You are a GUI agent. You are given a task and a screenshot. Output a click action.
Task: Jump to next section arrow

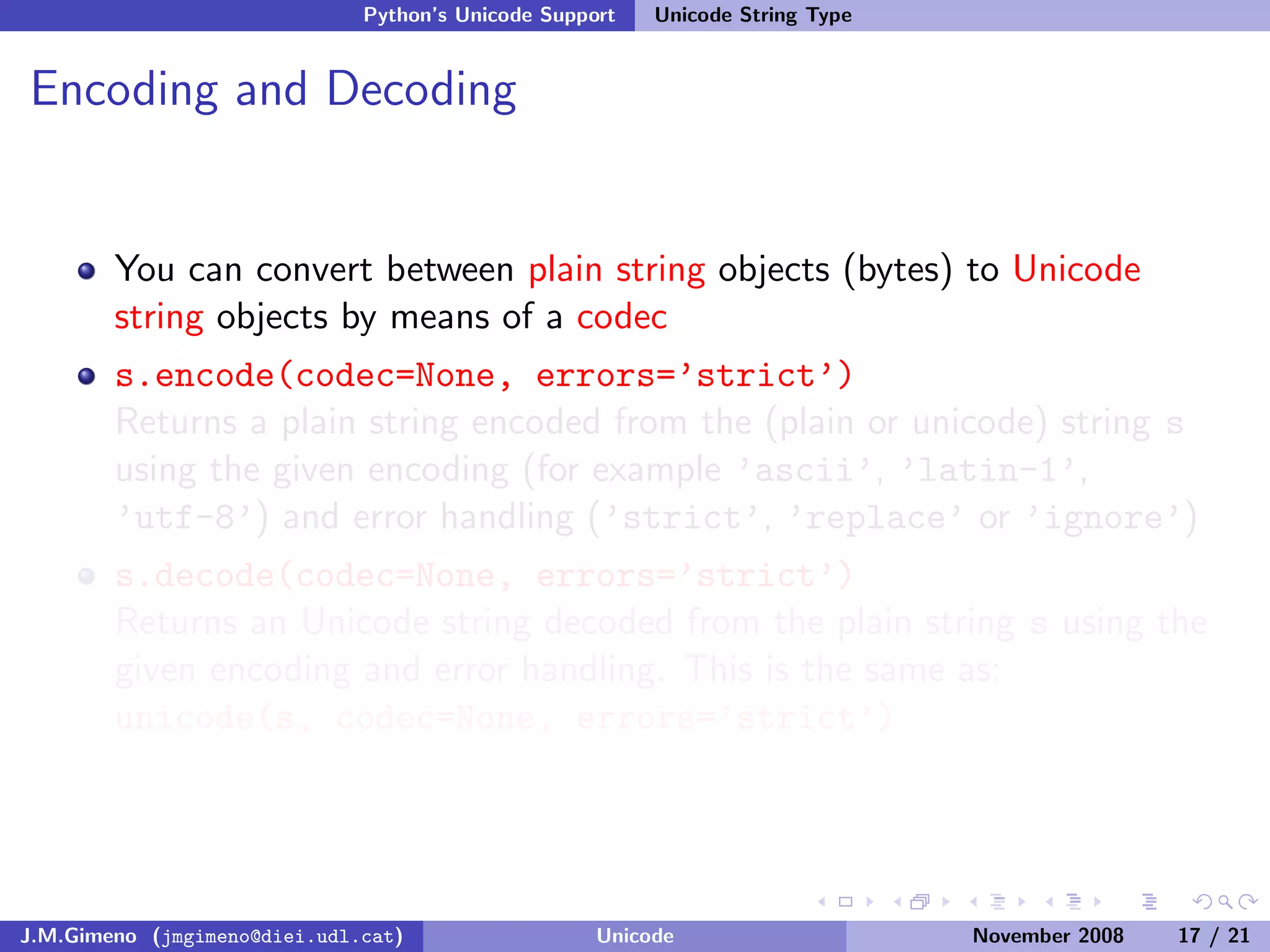1098,902
